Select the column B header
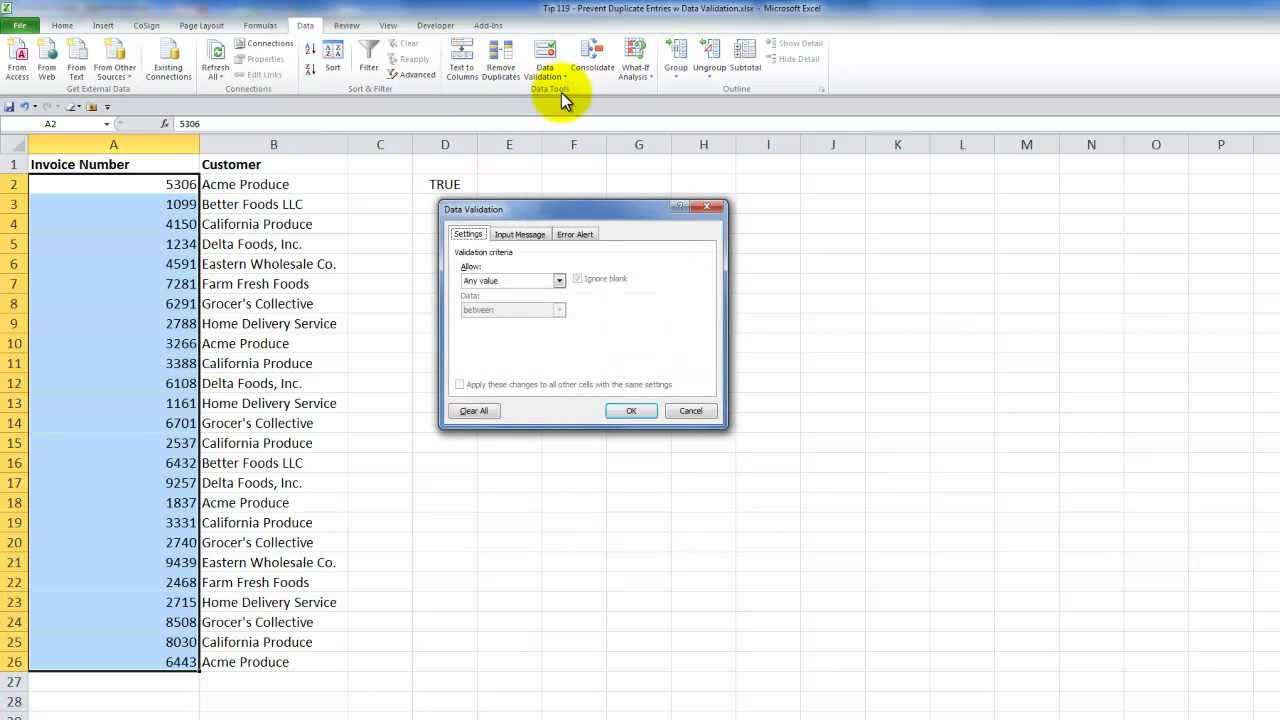The height and width of the screenshot is (720, 1280). [273, 145]
